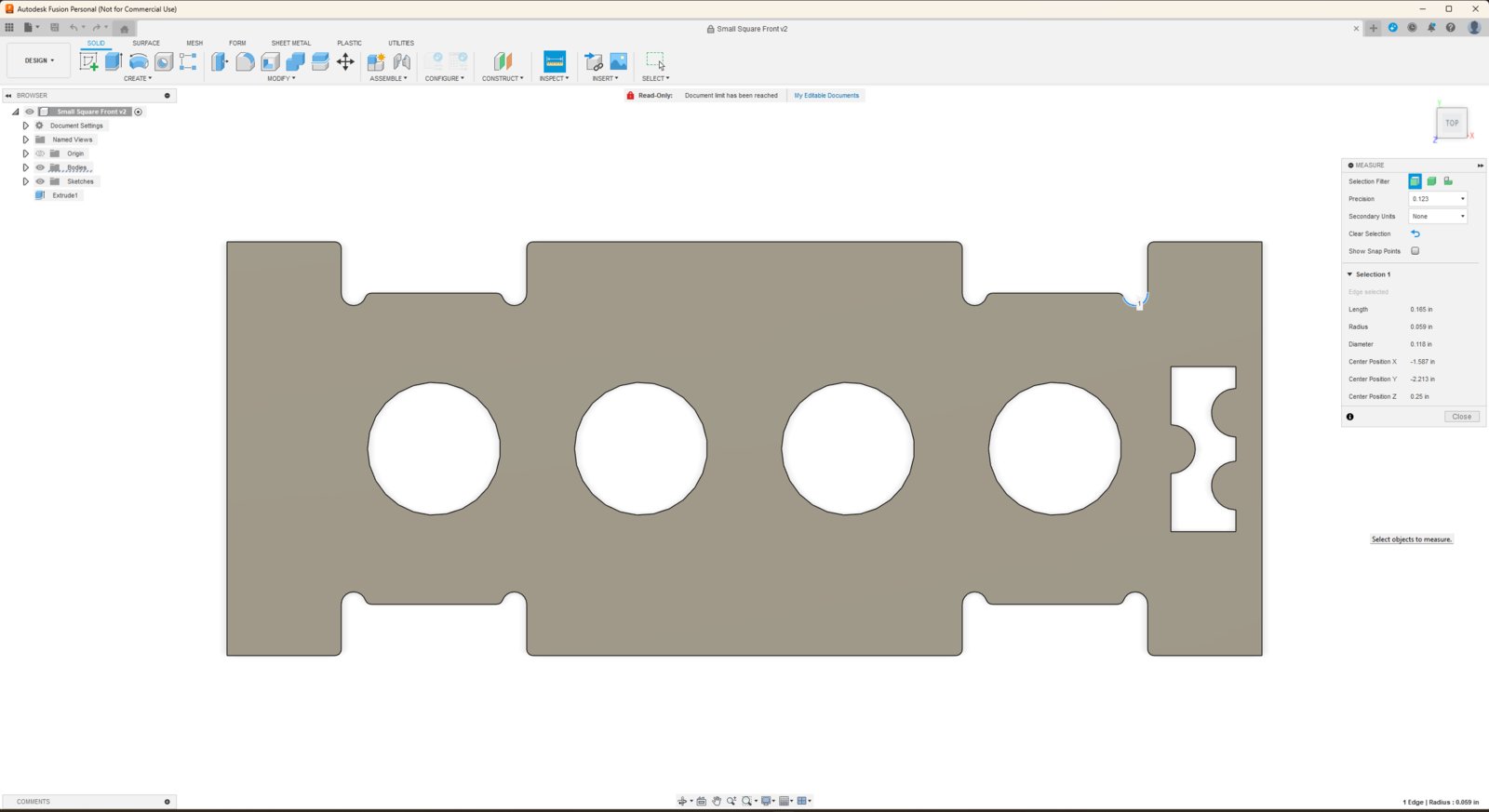Expand the Named Views node

pos(26,140)
